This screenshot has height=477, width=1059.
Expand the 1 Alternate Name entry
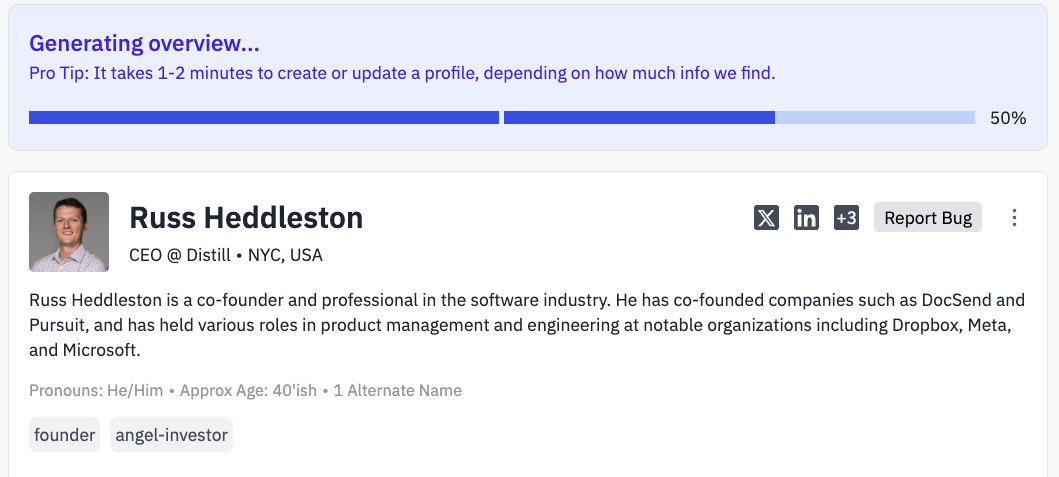(x=398, y=391)
